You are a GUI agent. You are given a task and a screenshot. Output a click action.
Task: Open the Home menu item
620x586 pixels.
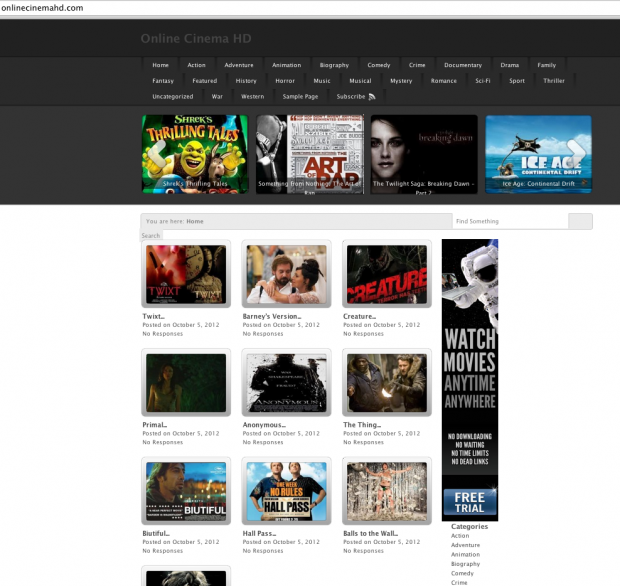tap(161, 65)
